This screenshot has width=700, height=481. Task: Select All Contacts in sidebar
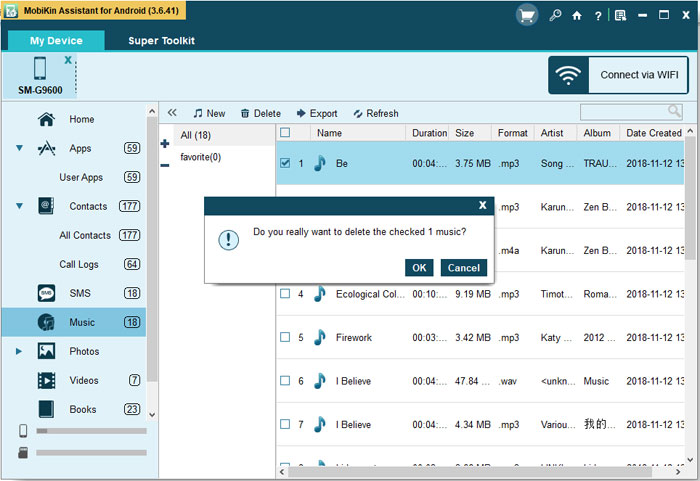click(x=85, y=235)
